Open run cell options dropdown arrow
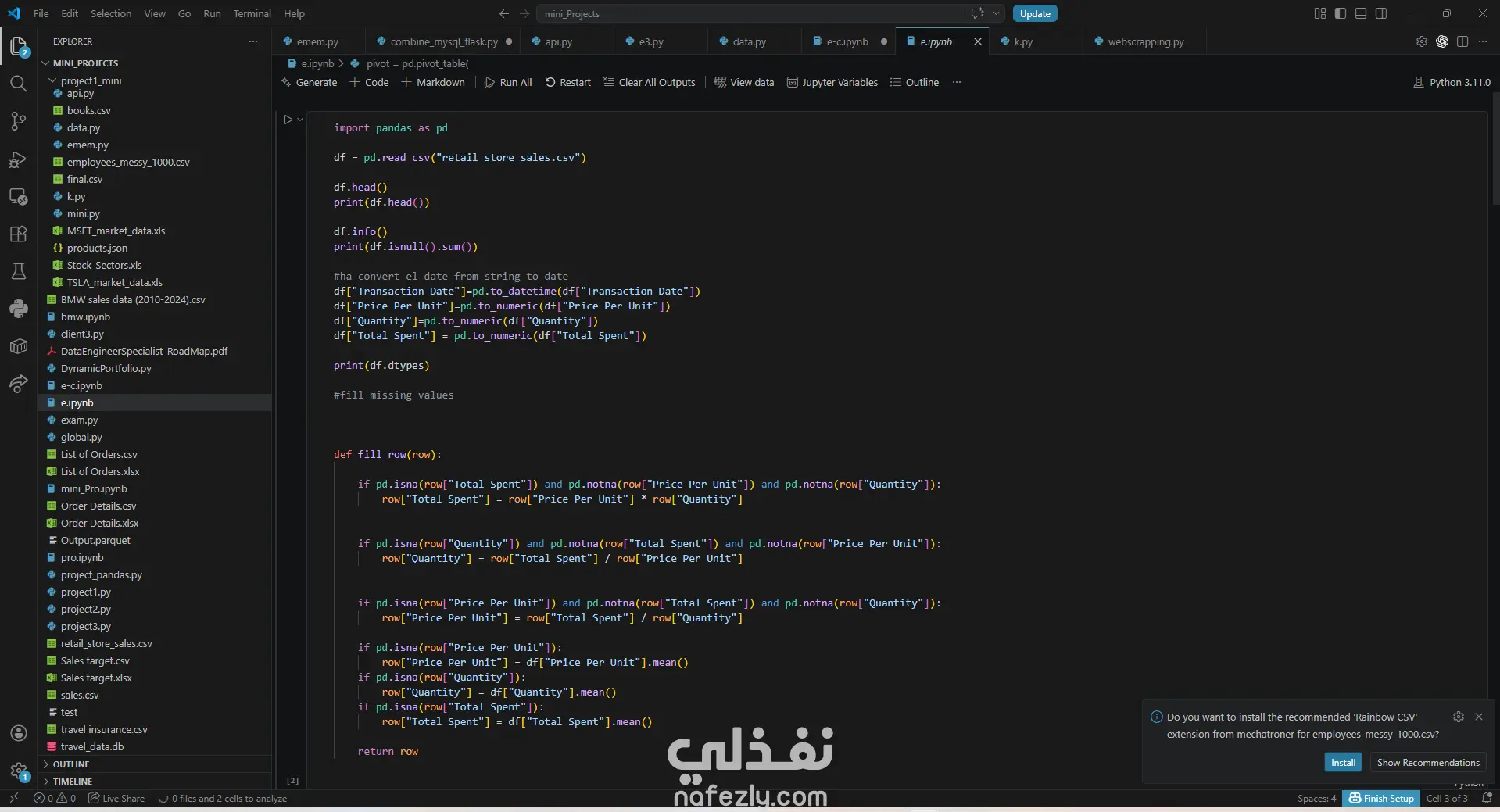The height and width of the screenshot is (812, 1500). pyautogui.click(x=300, y=120)
